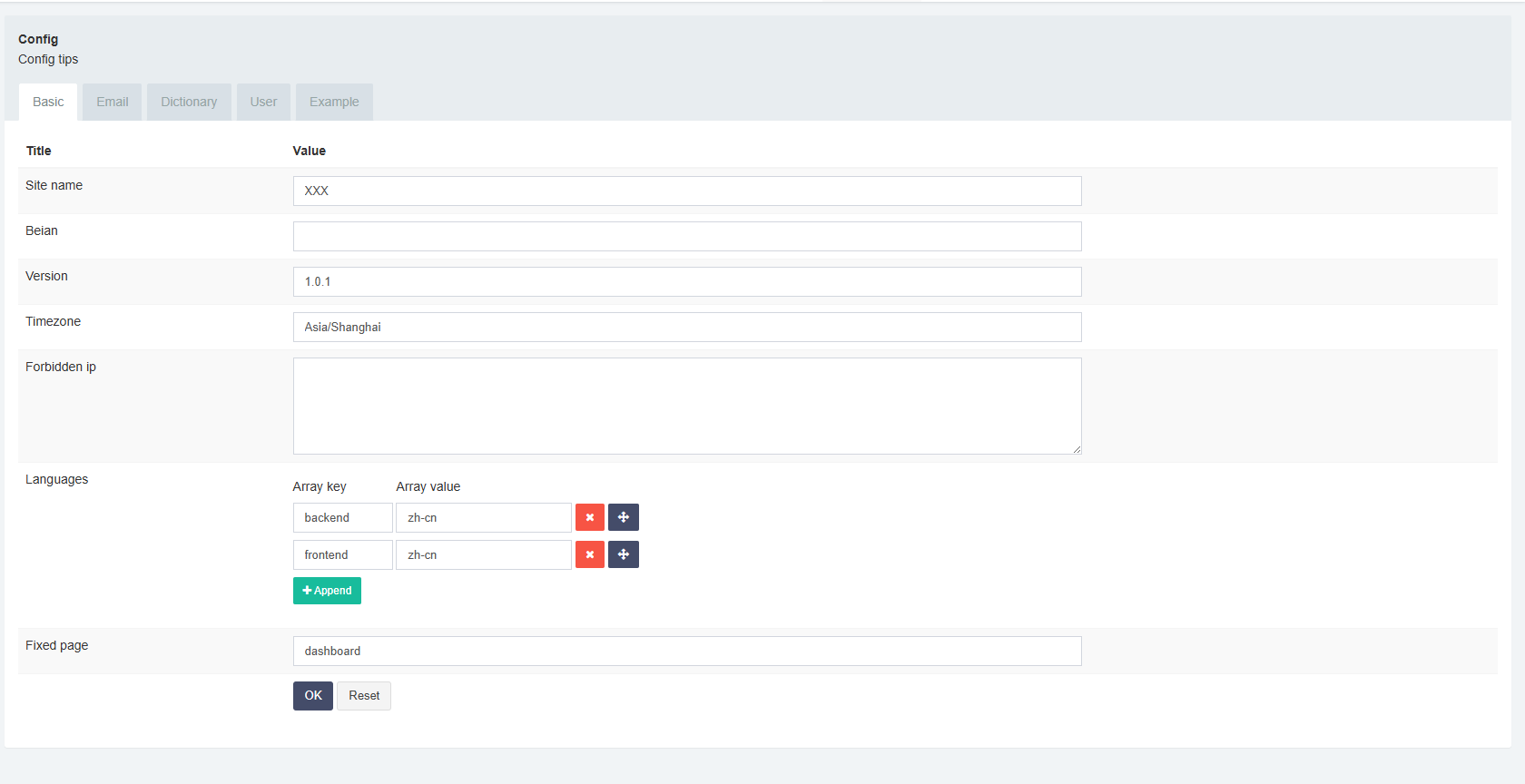This screenshot has width=1525, height=784.
Task: Click move handle for frontend row
Action: click(x=624, y=554)
